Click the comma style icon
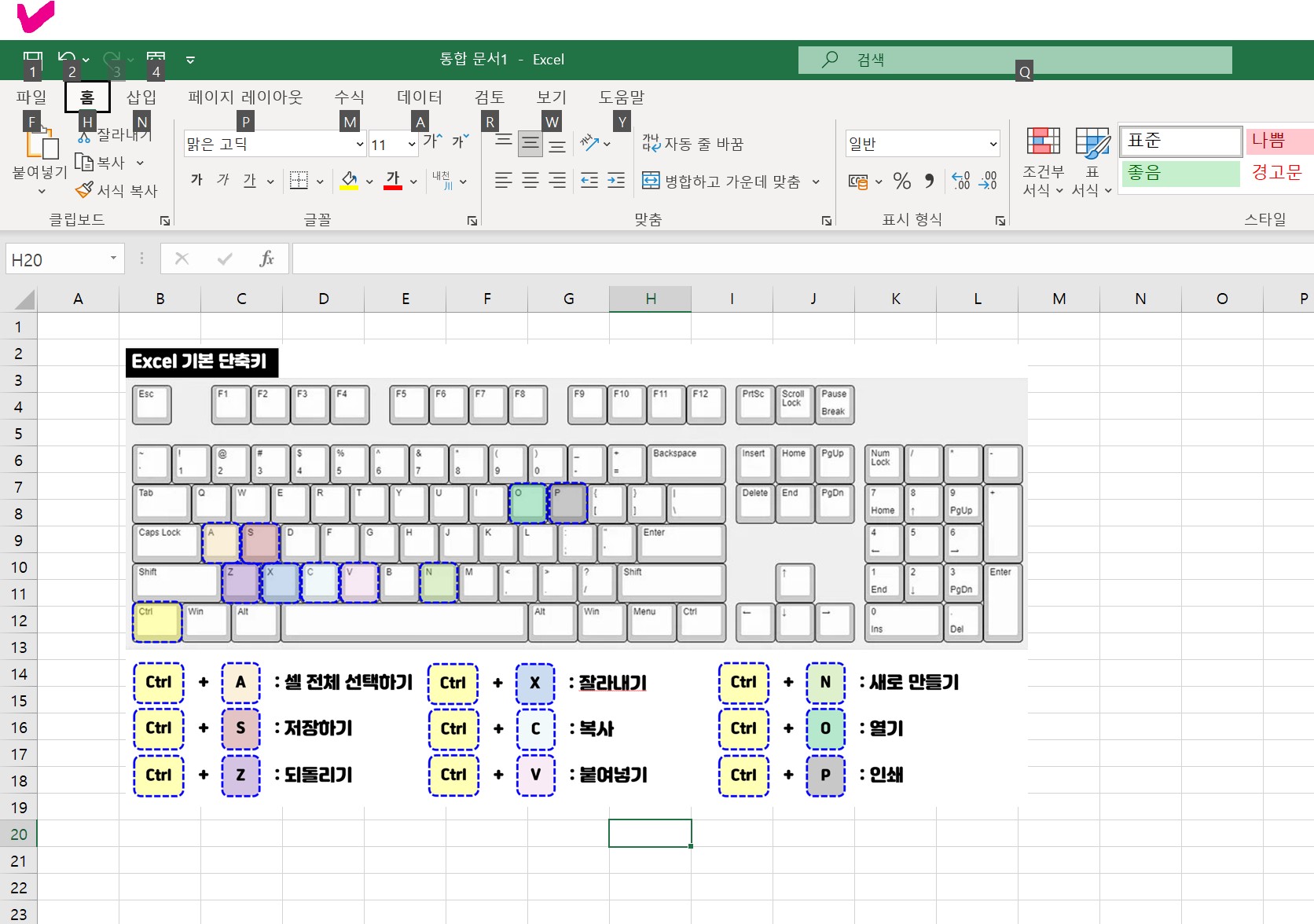 [x=929, y=181]
